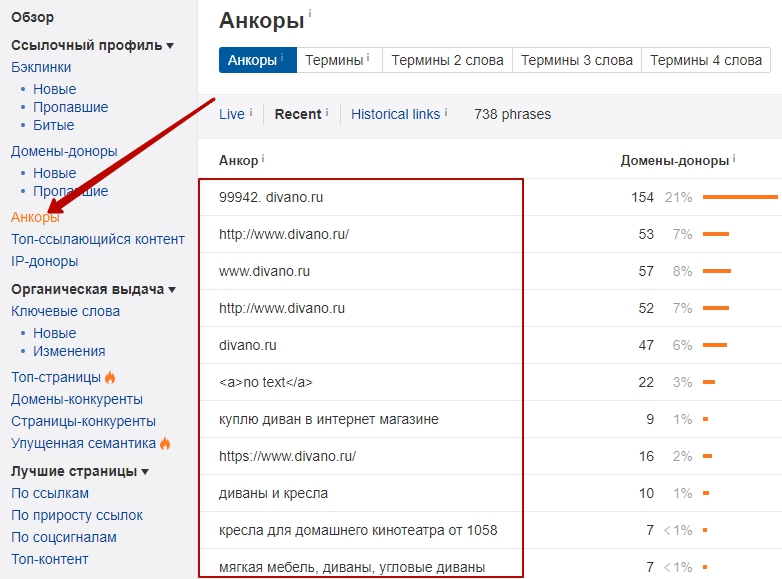Screen dimensions: 782x579
Task: Open Топ-ссылающийся контент report
Action: pos(98,239)
